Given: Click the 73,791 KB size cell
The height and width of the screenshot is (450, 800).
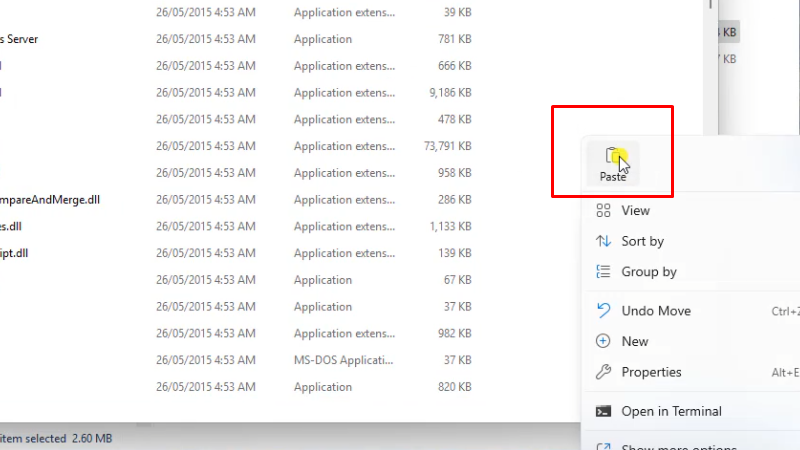Looking at the screenshot, I should click(x=447, y=146).
